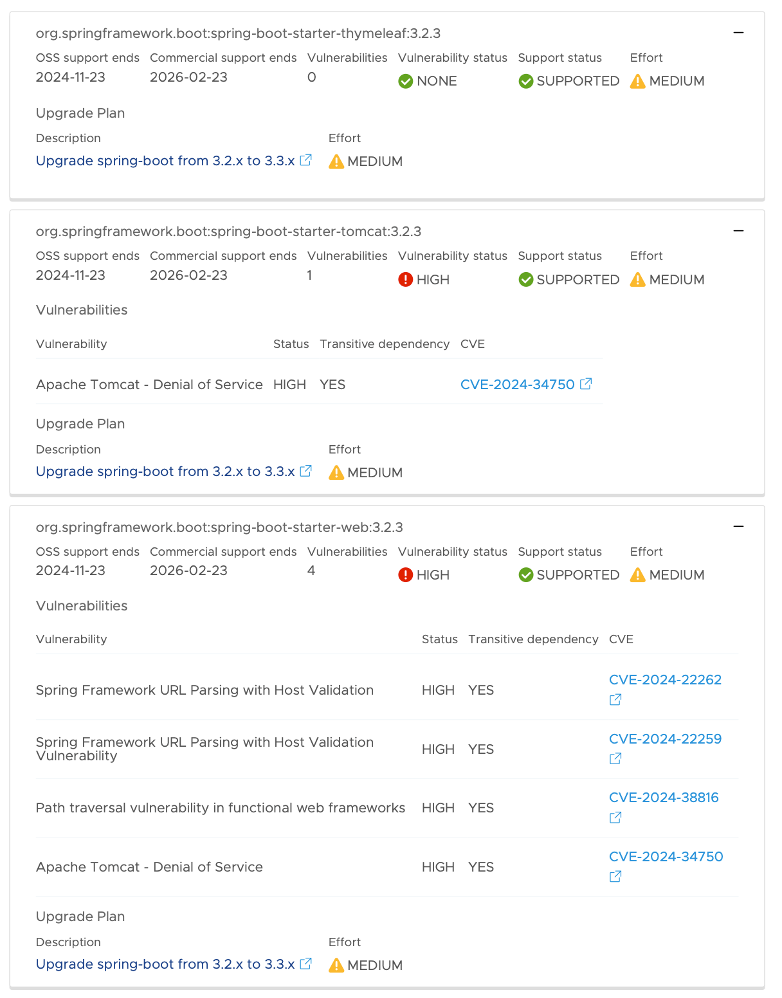
Task: Open CVE-2024-22259 link
Action: point(665,739)
